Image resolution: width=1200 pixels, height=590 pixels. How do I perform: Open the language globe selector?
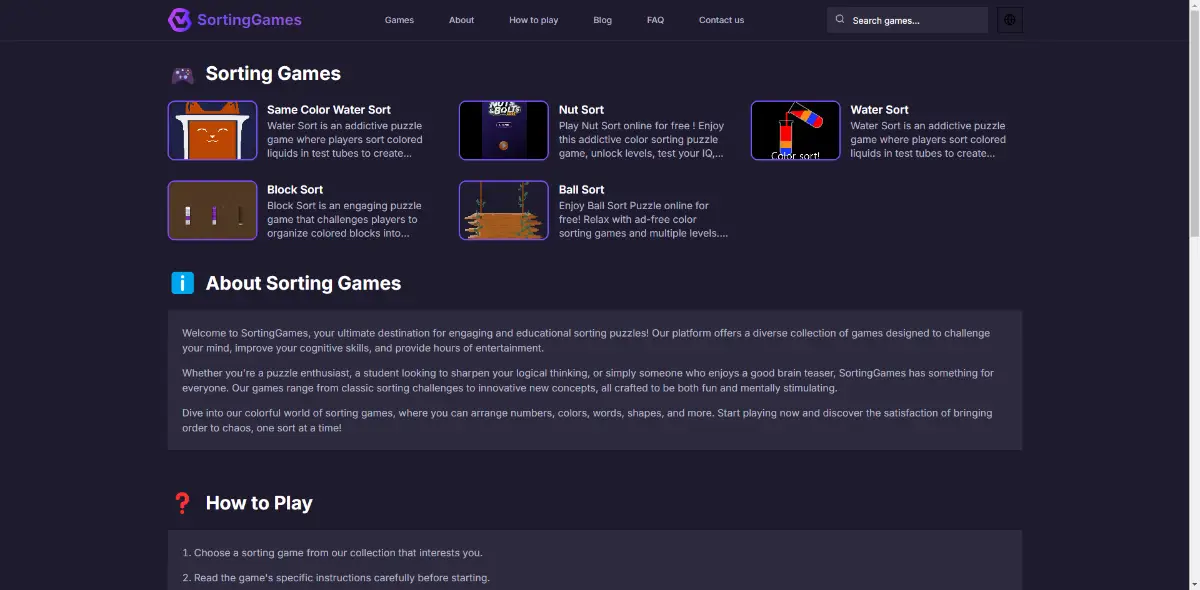pos(1009,19)
